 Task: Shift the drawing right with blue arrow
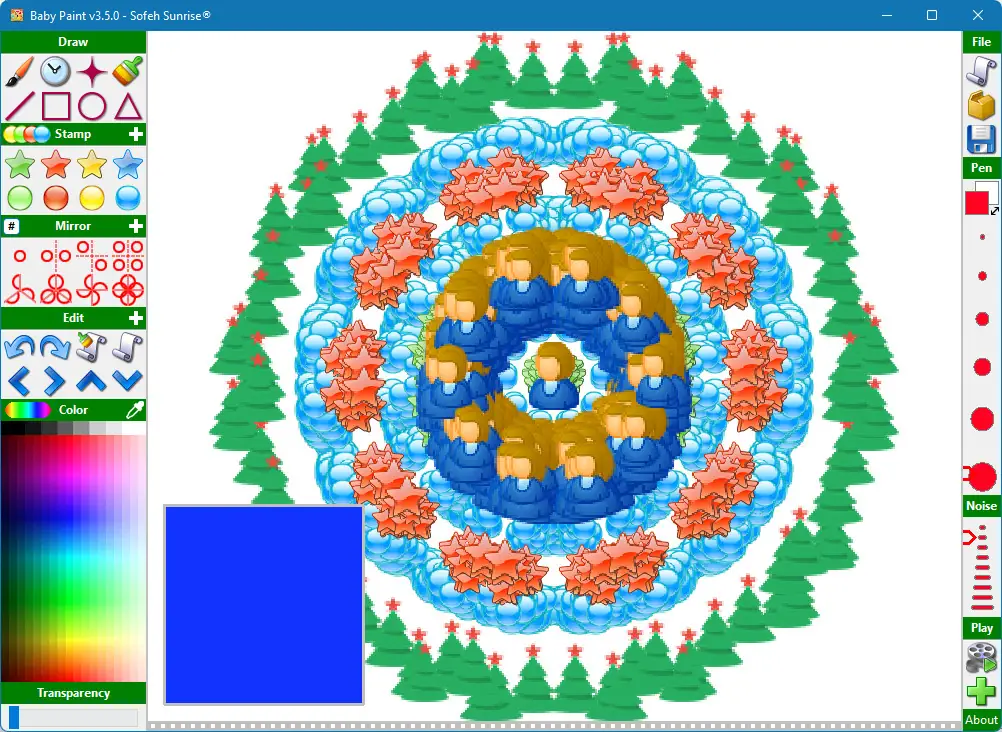tap(55, 382)
